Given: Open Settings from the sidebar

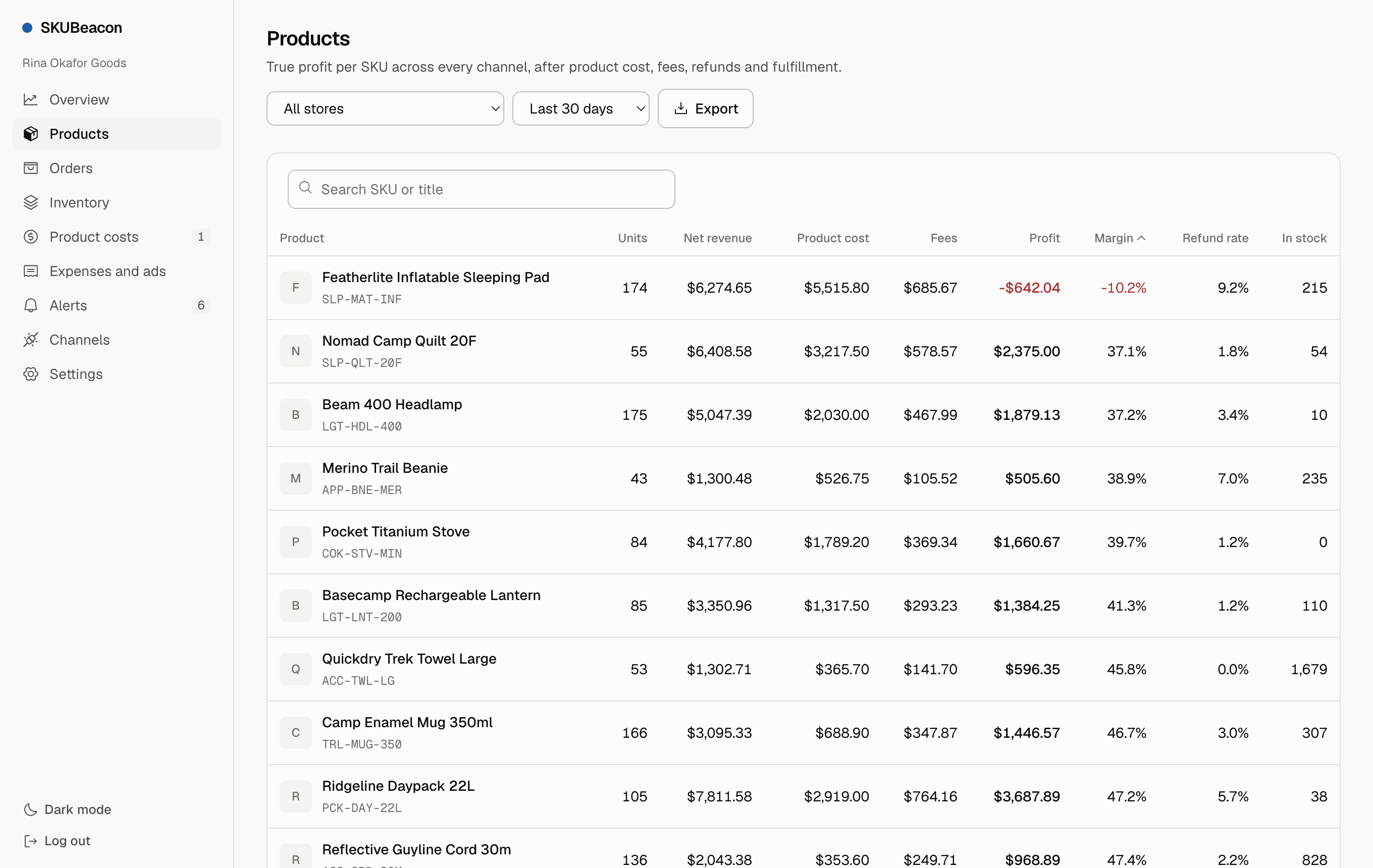Looking at the screenshot, I should click(116, 374).
